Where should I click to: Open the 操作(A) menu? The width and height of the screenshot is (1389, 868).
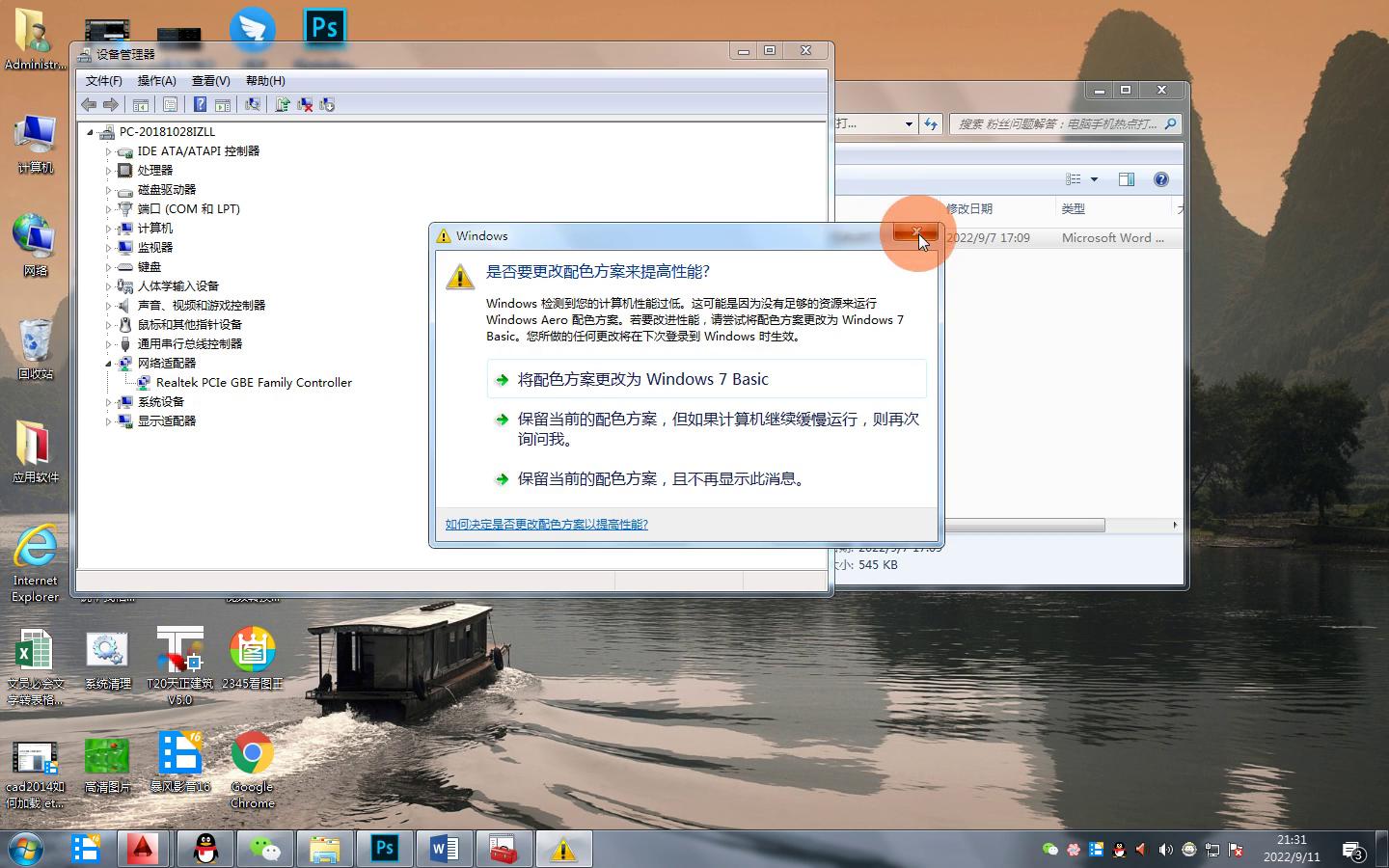[156, 81]
